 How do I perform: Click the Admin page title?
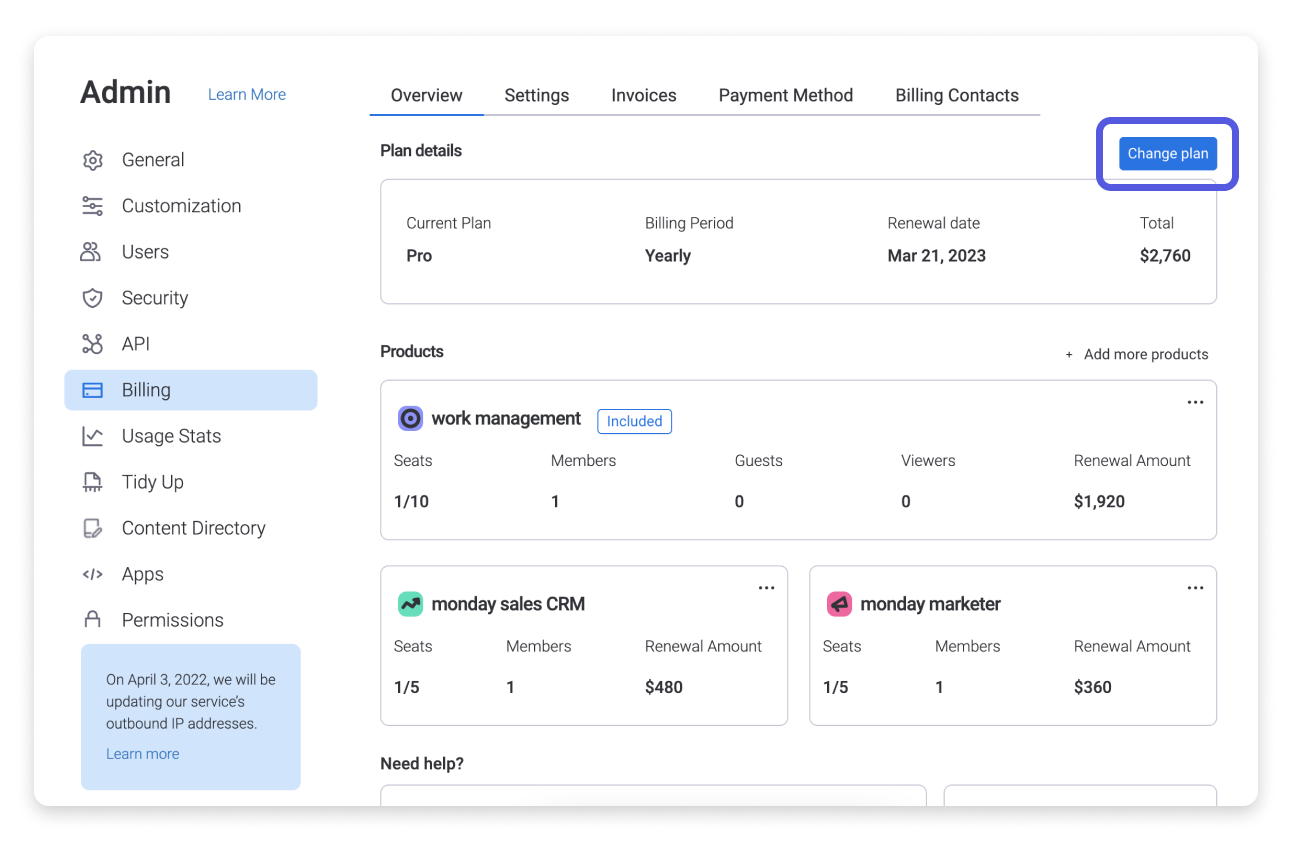click(126, 93)
